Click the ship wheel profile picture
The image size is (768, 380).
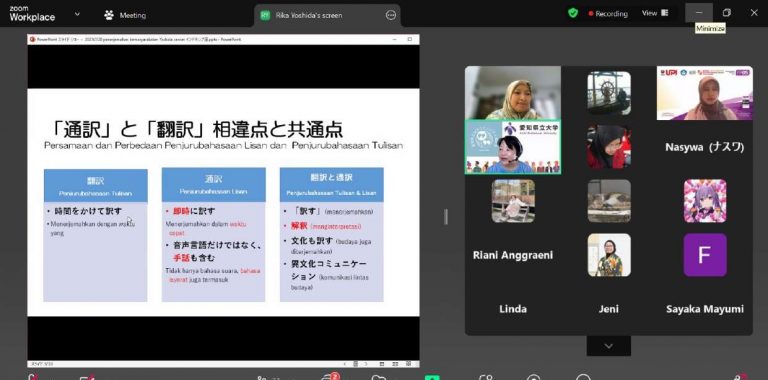click(609, 93)
